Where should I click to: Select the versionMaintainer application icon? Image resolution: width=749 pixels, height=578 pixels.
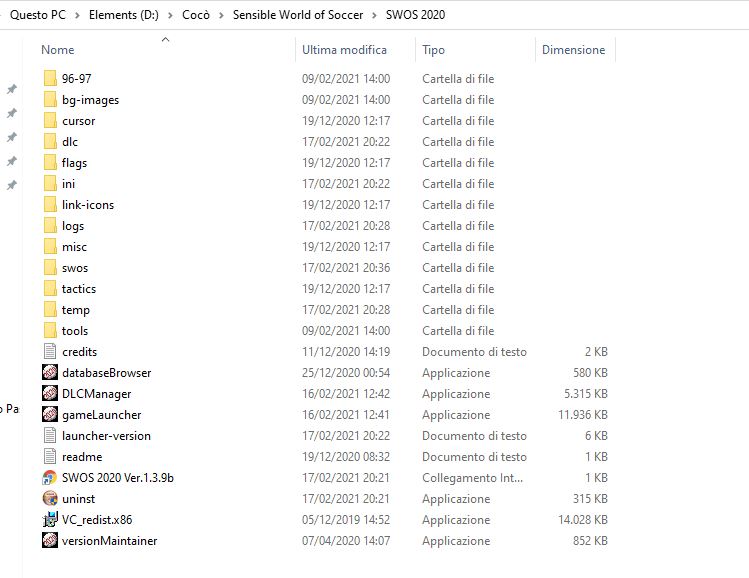(51, 540)
